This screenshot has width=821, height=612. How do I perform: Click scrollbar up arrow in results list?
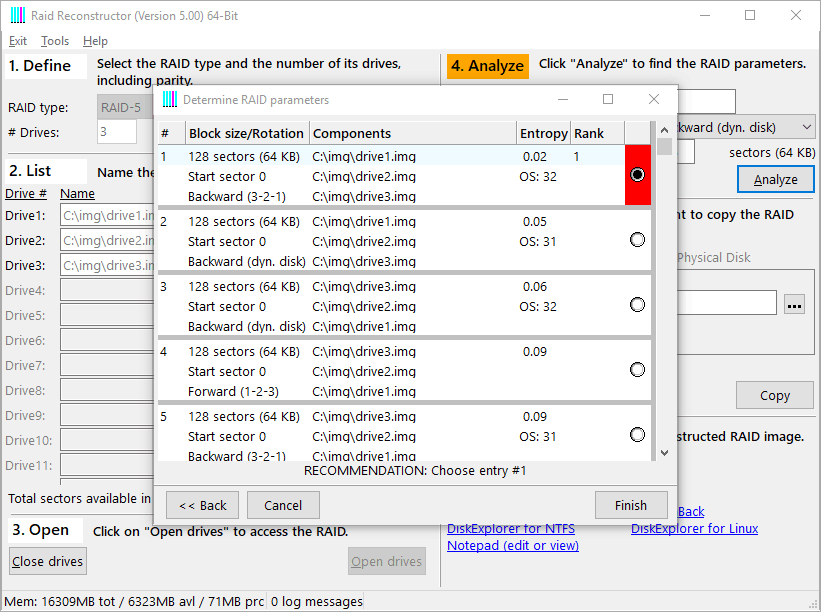pos(665,131)
